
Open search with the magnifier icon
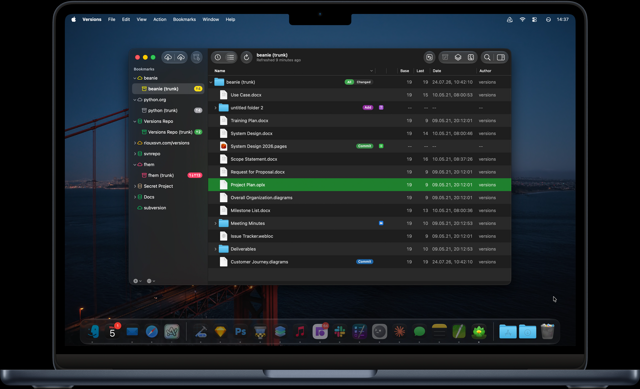[x=487, y=58]
